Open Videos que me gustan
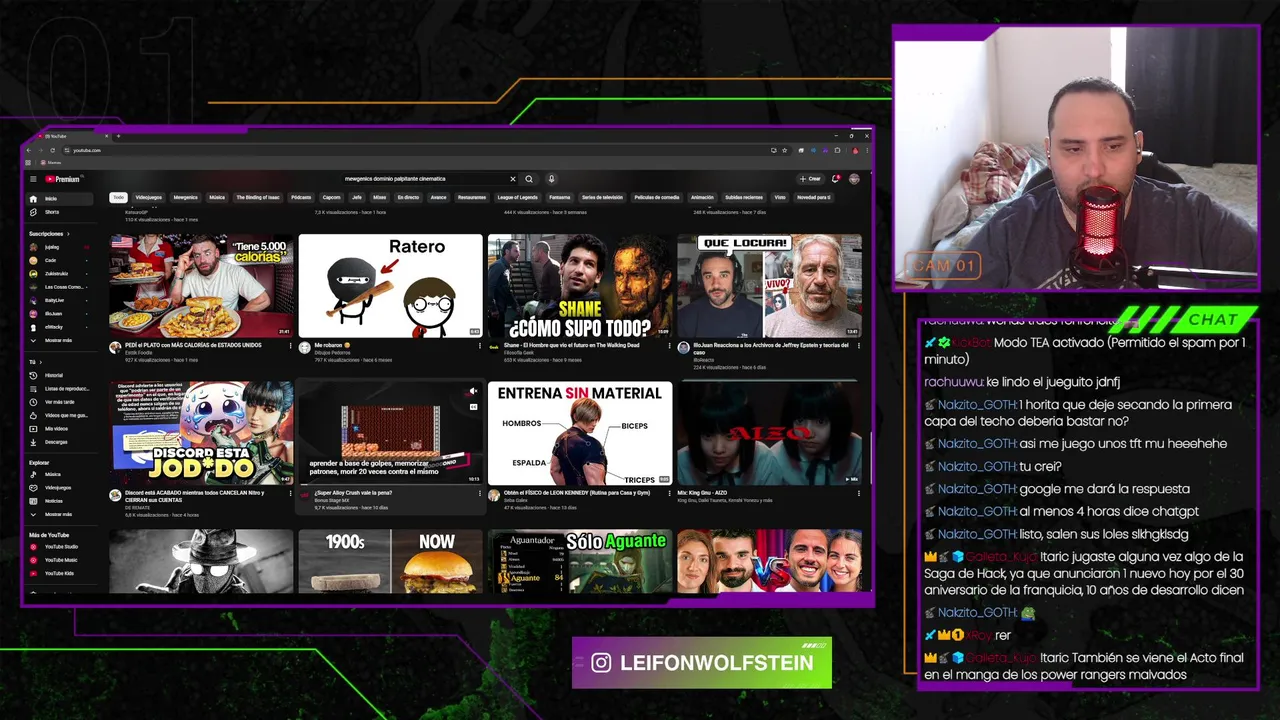The height and width of the screenshot is (720, 1280). (x=60, y=415)
